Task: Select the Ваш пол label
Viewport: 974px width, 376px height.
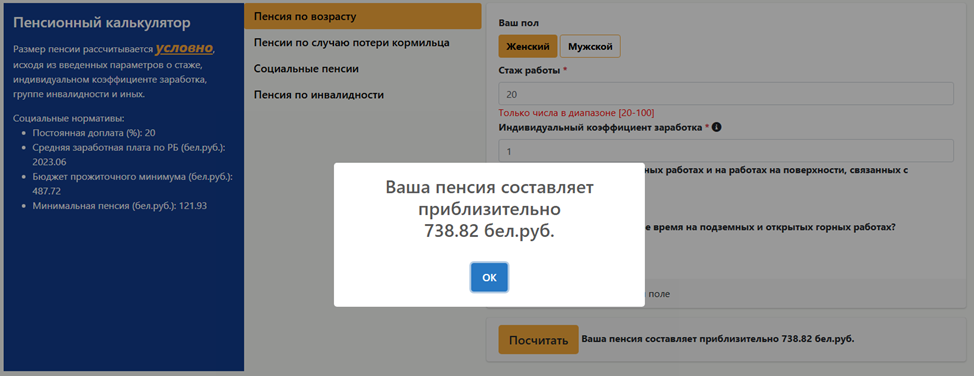Action: point(519,23)
